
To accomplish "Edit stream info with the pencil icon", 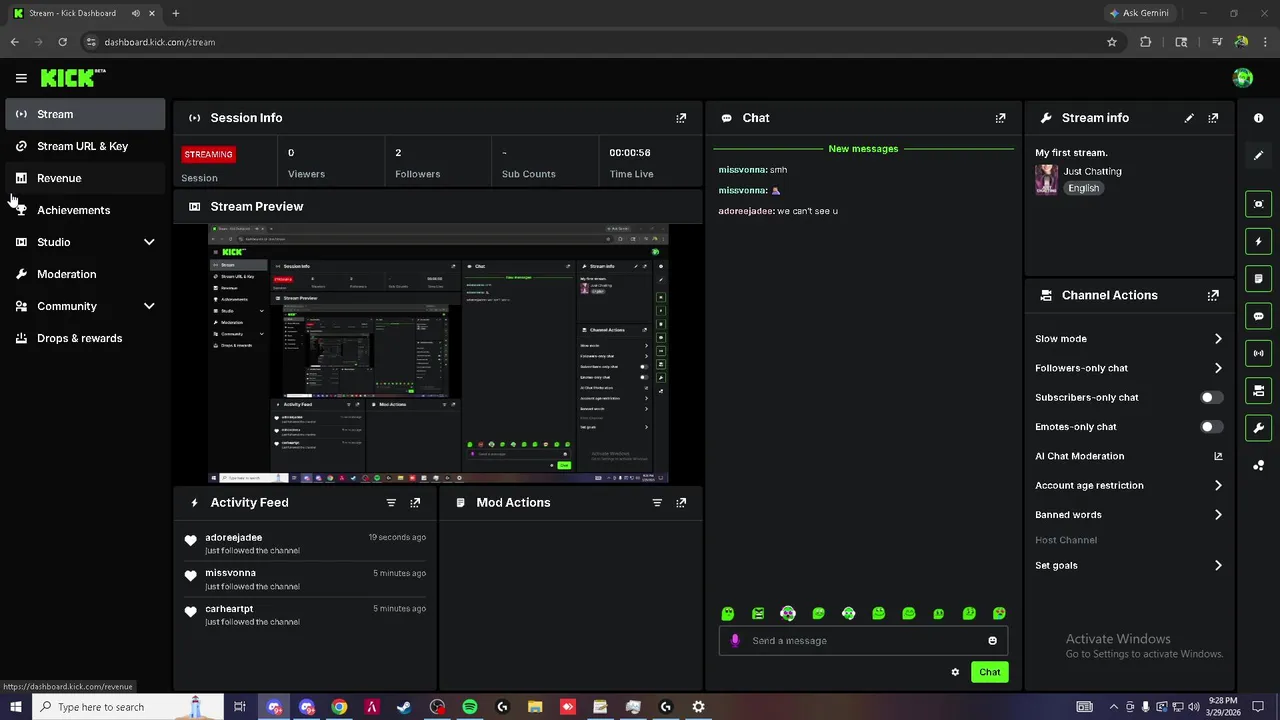I will click(1189, 118).
